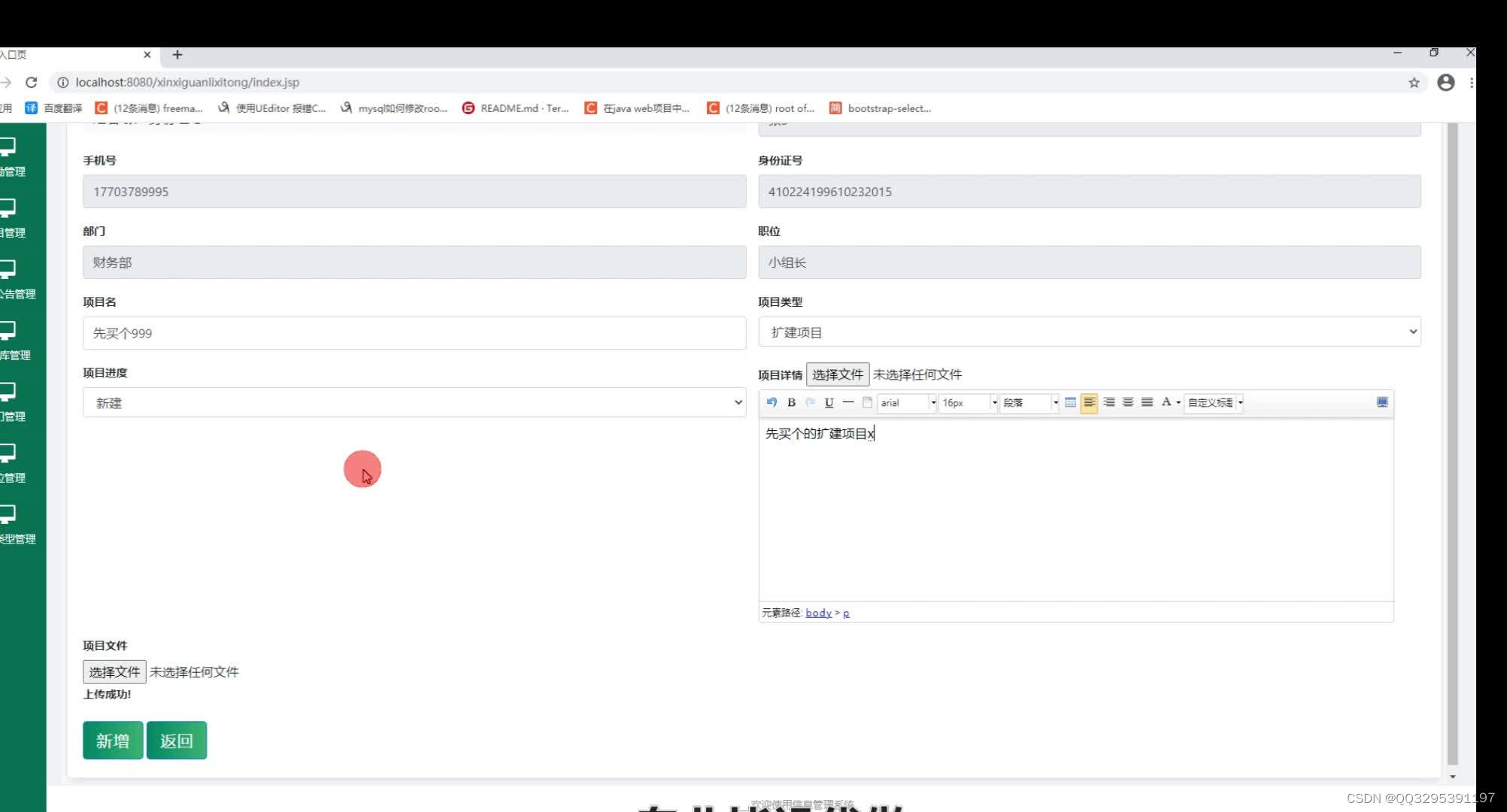This screenshot has width=1507, height=812.
Task: Click the body link in element path
Action: 818,613
